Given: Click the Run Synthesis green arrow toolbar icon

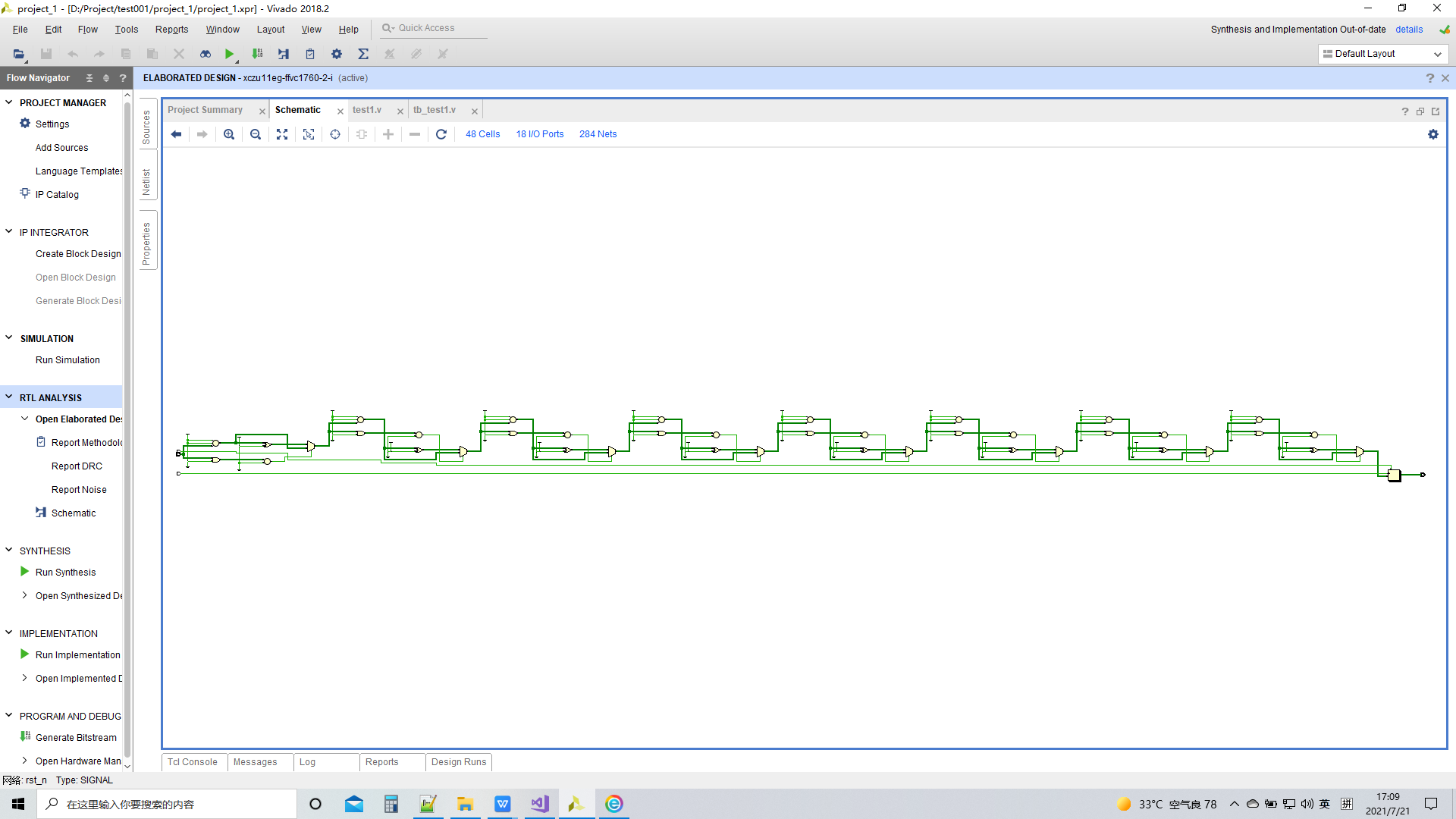Looking at the screenshot, I should click(229, 54).
